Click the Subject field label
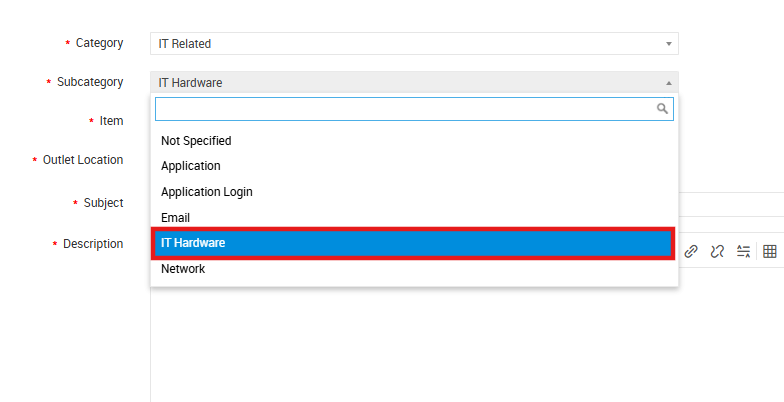Screen dimensions: 784x402 pos(103,203)
